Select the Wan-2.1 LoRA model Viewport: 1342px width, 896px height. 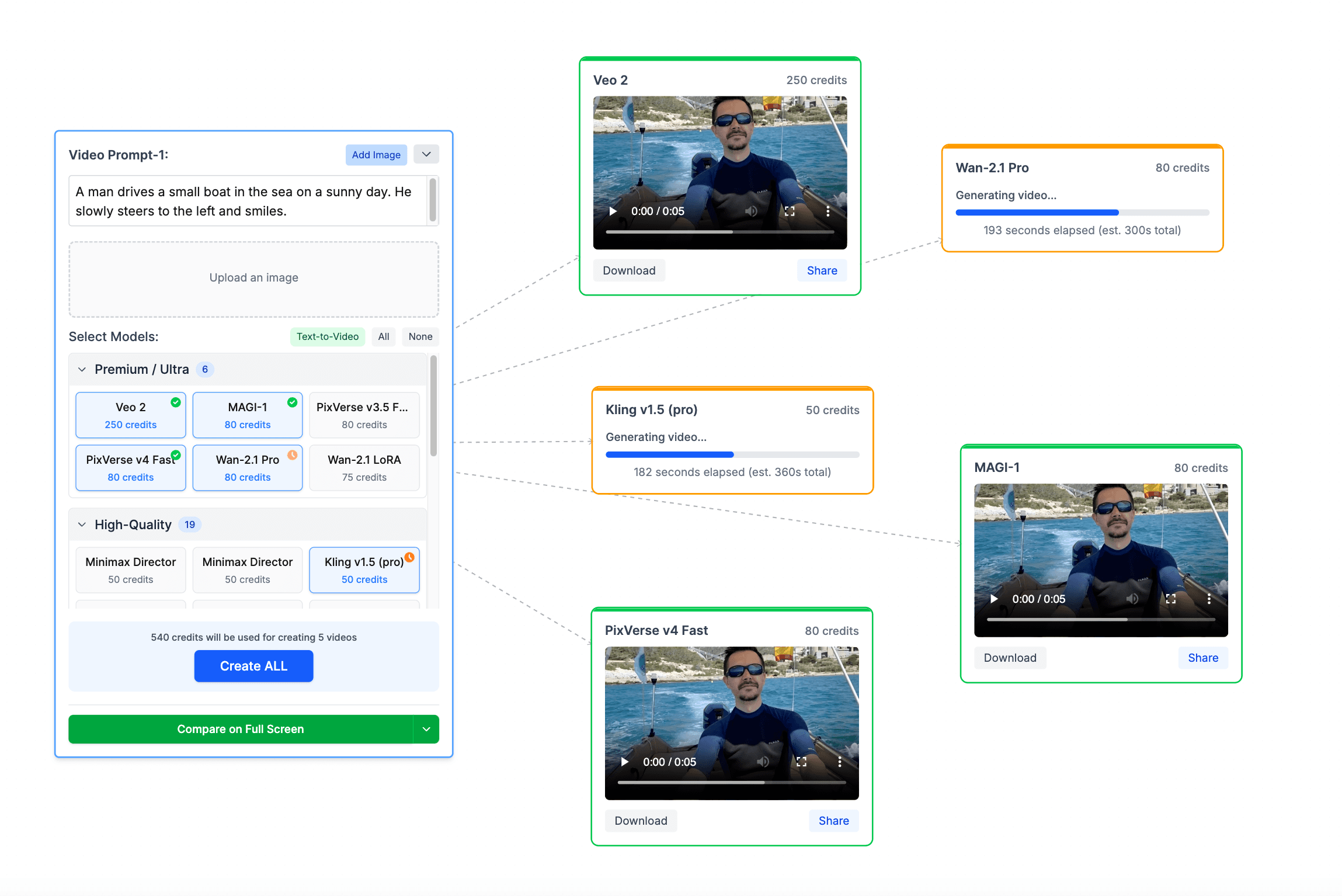(x=364, y=468)
